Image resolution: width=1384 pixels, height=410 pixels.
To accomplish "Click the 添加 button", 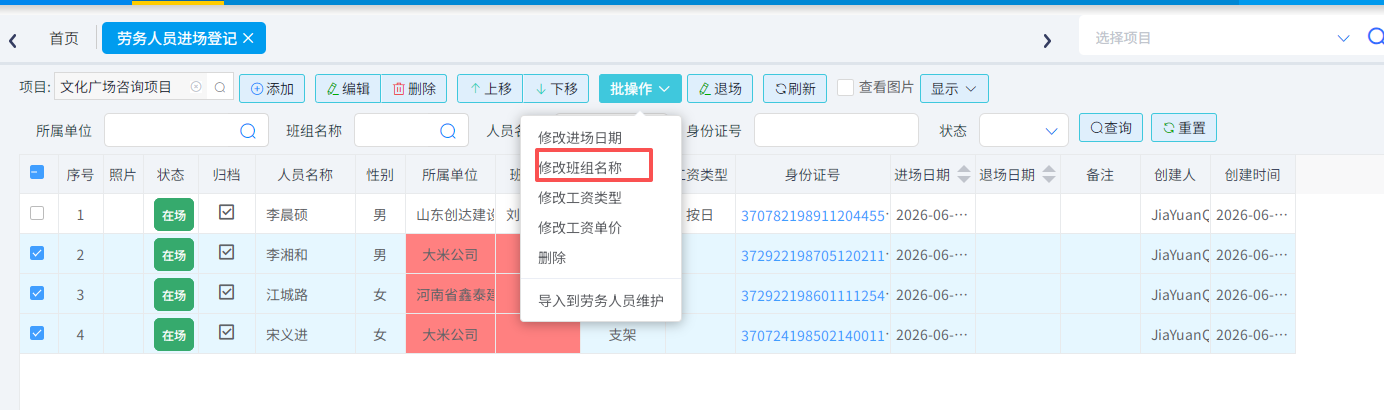I will [272, 88].
